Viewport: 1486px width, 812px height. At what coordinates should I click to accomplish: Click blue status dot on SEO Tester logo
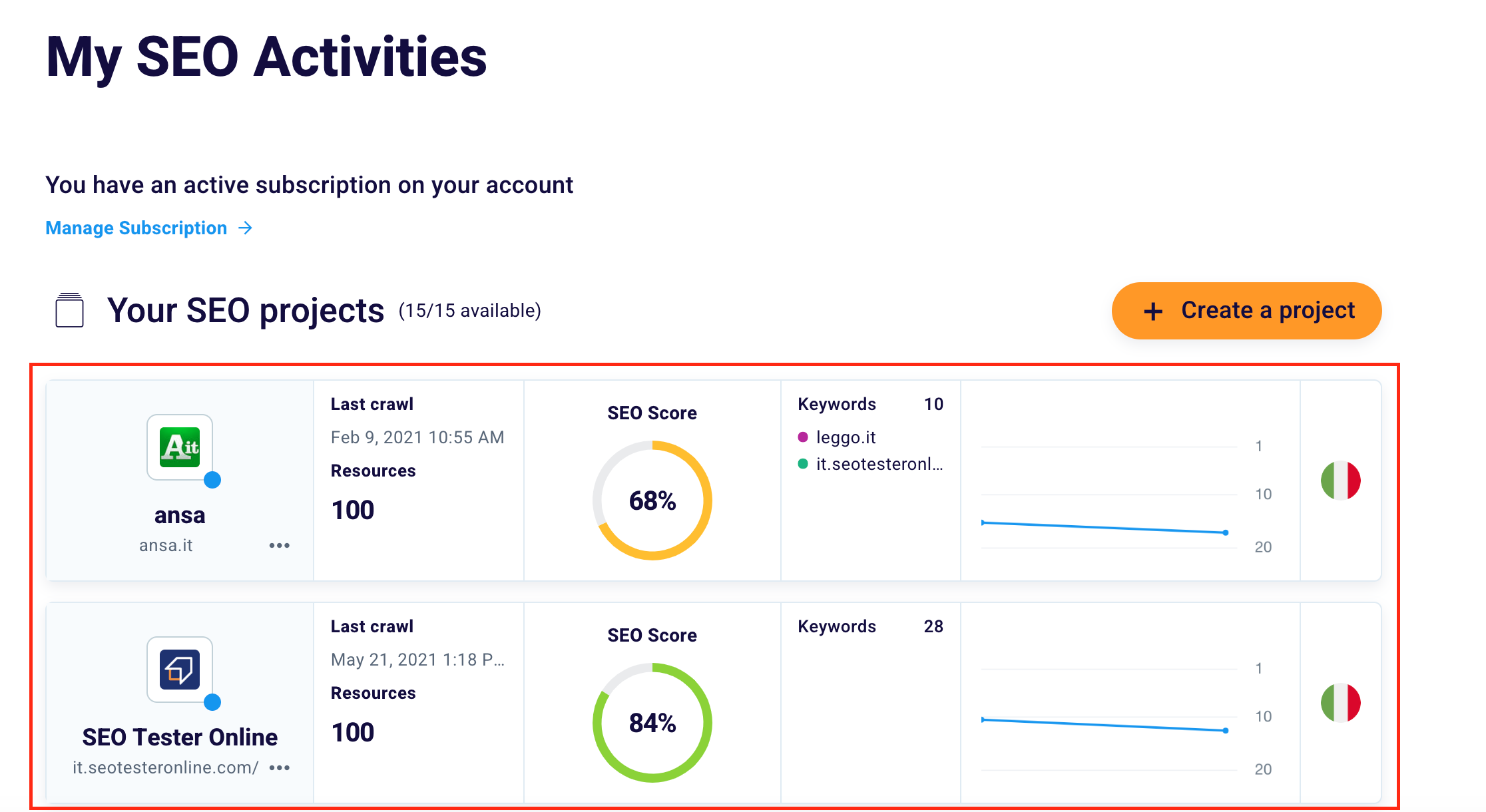212,702
